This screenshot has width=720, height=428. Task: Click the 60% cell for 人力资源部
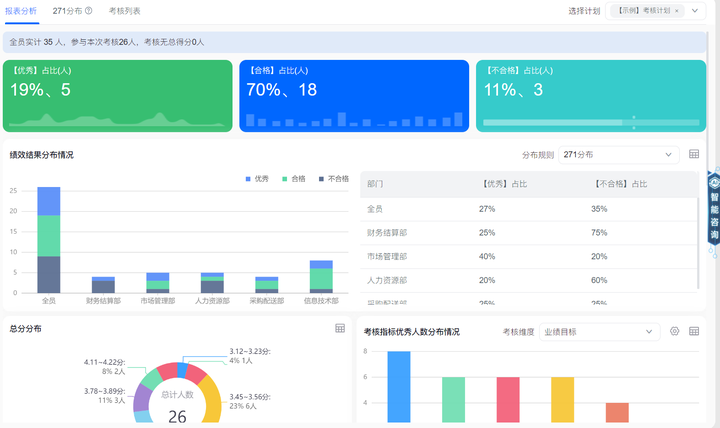[599, 280]
